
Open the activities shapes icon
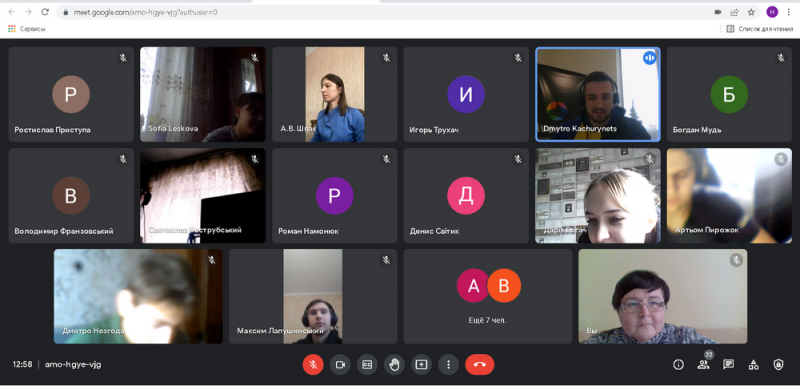click(x=753, y=365)
